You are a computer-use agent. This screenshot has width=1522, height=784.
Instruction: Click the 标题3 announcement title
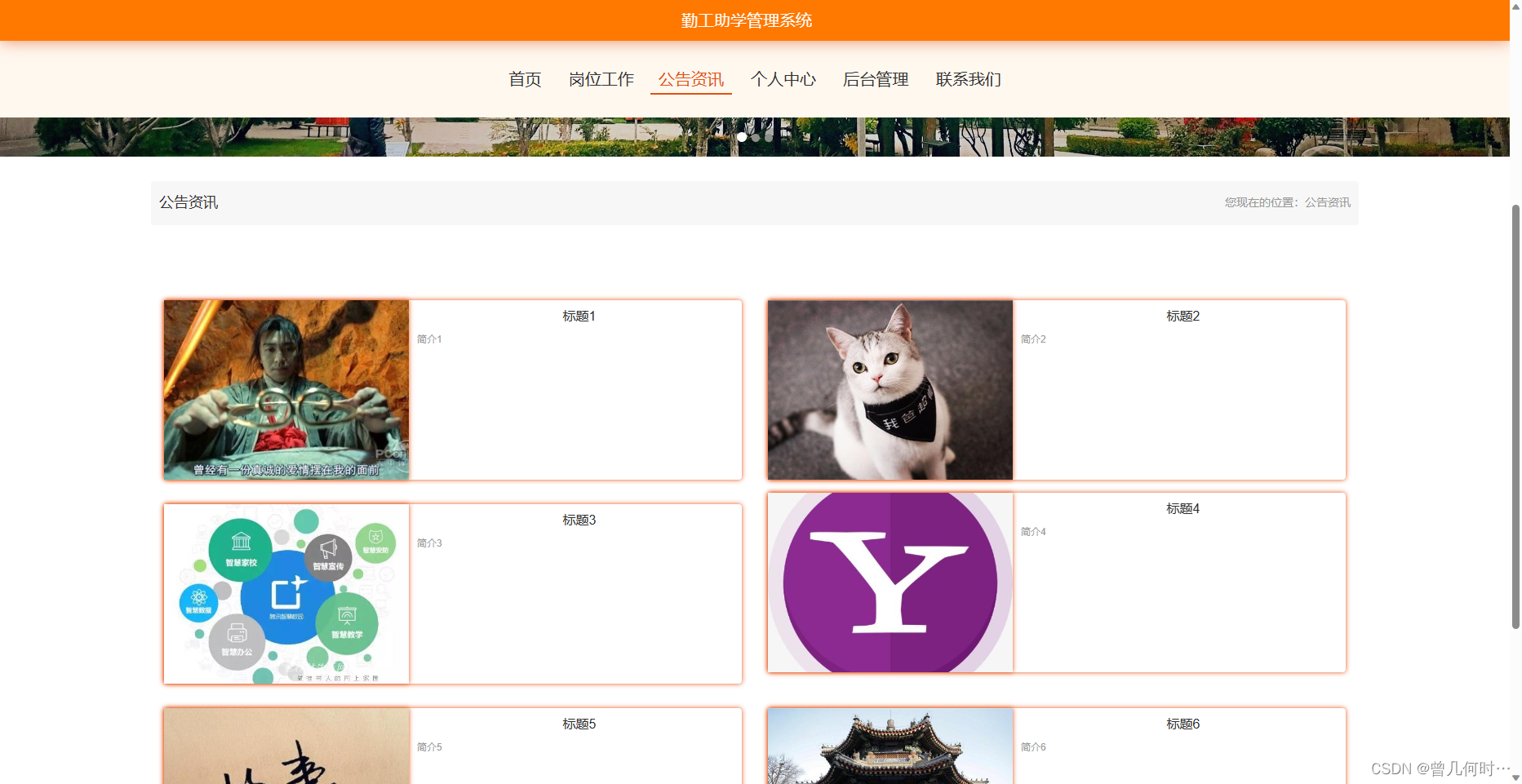coord(579,520)
